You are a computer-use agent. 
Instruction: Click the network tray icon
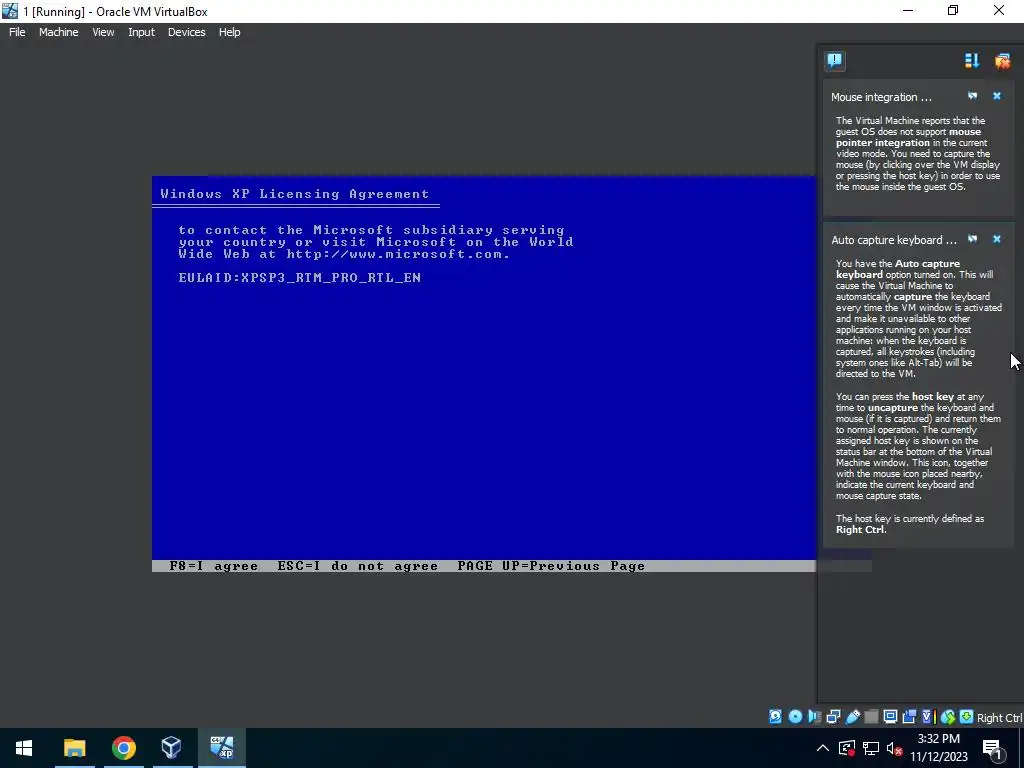pyautogui.click(x=871, y=748)
